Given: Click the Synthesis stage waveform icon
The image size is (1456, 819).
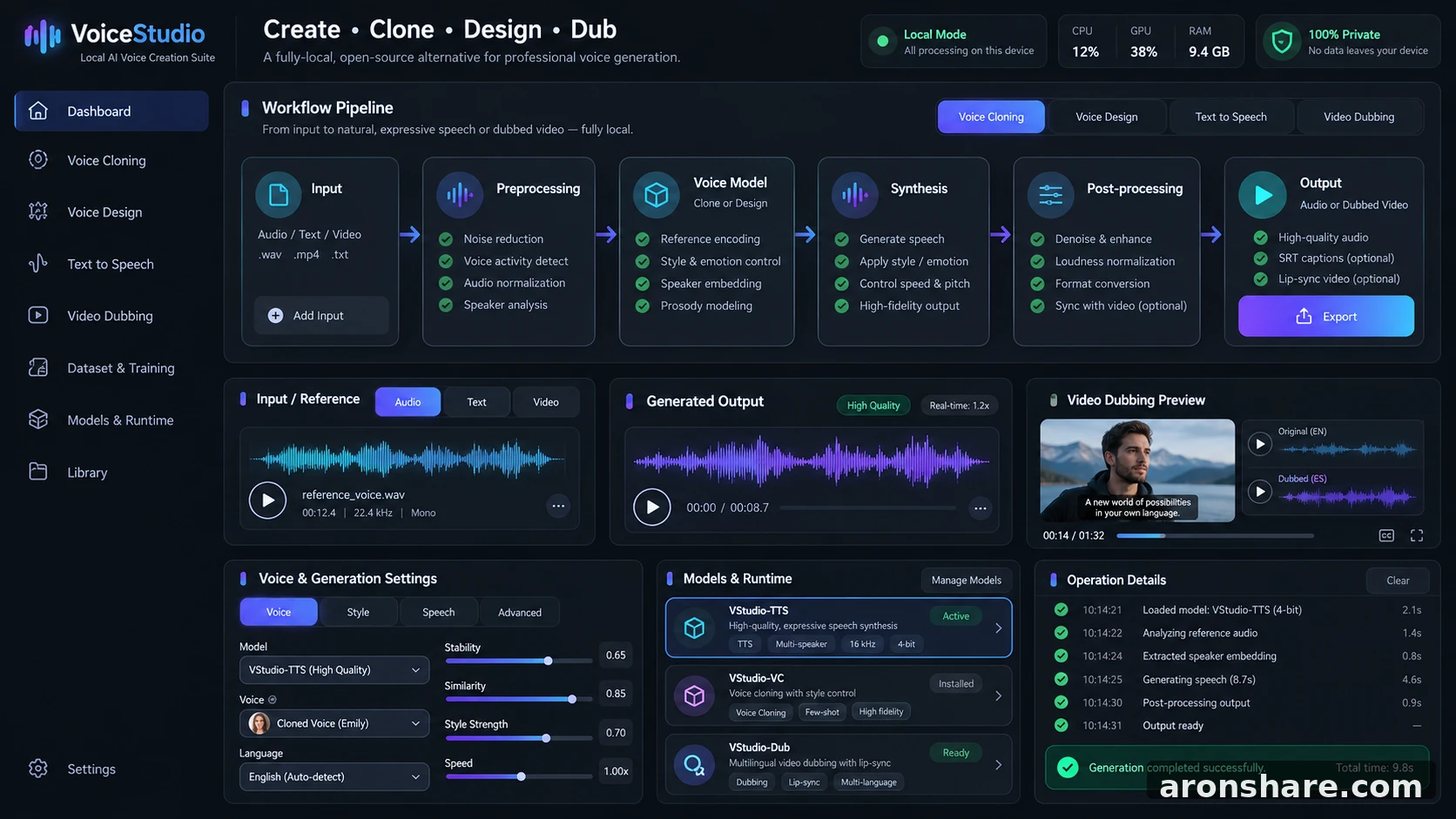Looking at the screenshot, I should coord(855,195).
